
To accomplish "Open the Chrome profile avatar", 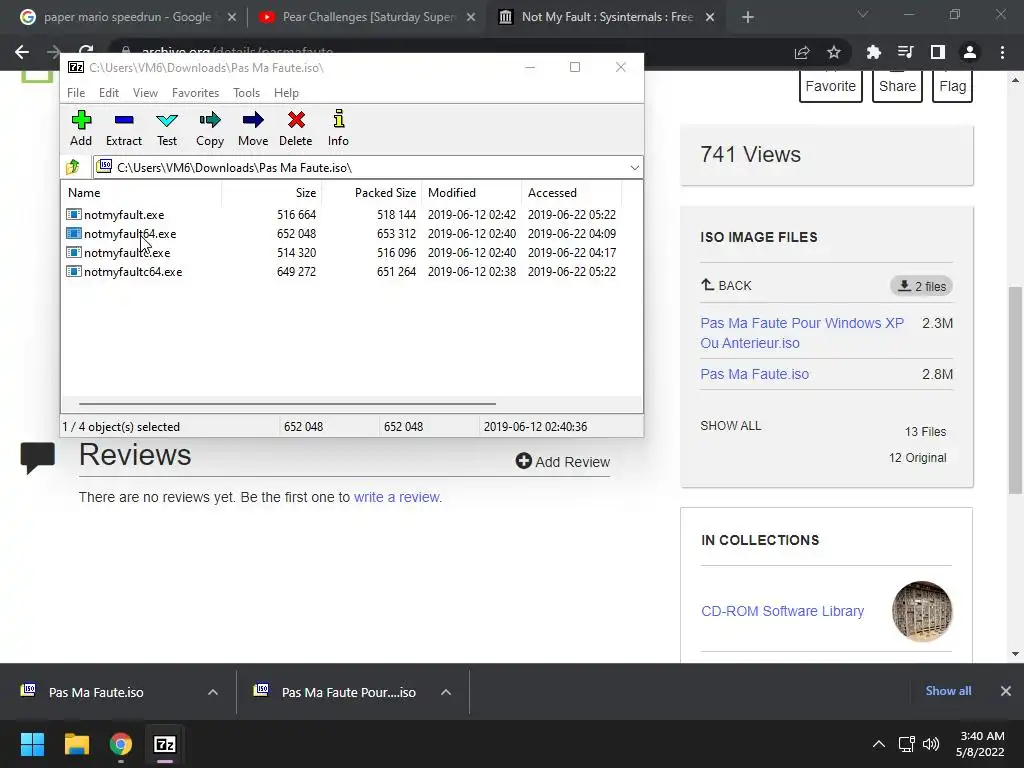I will click(970, 52).
